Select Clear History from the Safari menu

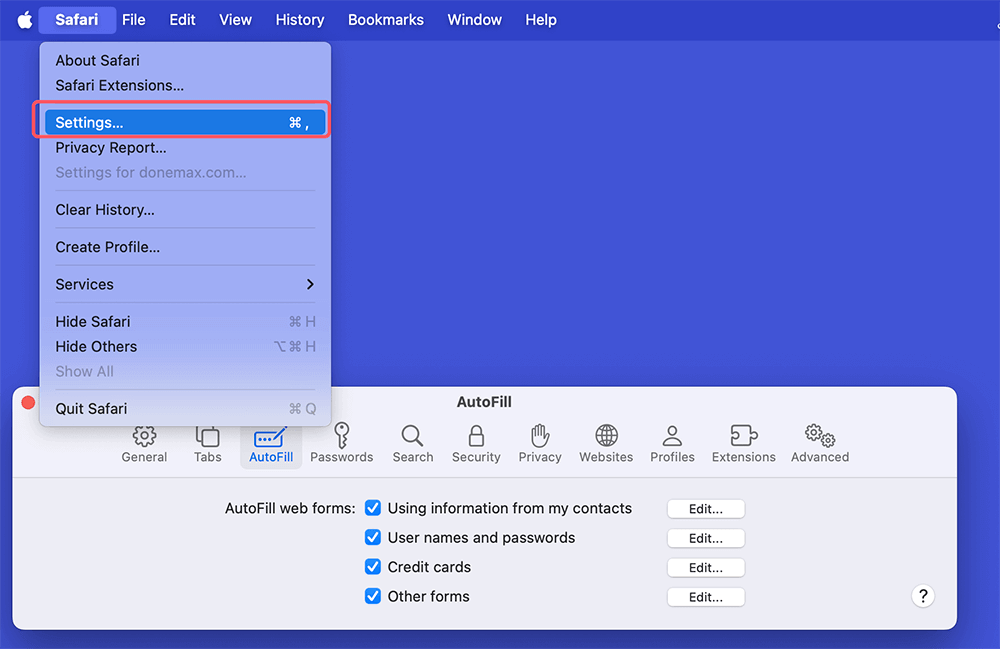pos(105,210)
